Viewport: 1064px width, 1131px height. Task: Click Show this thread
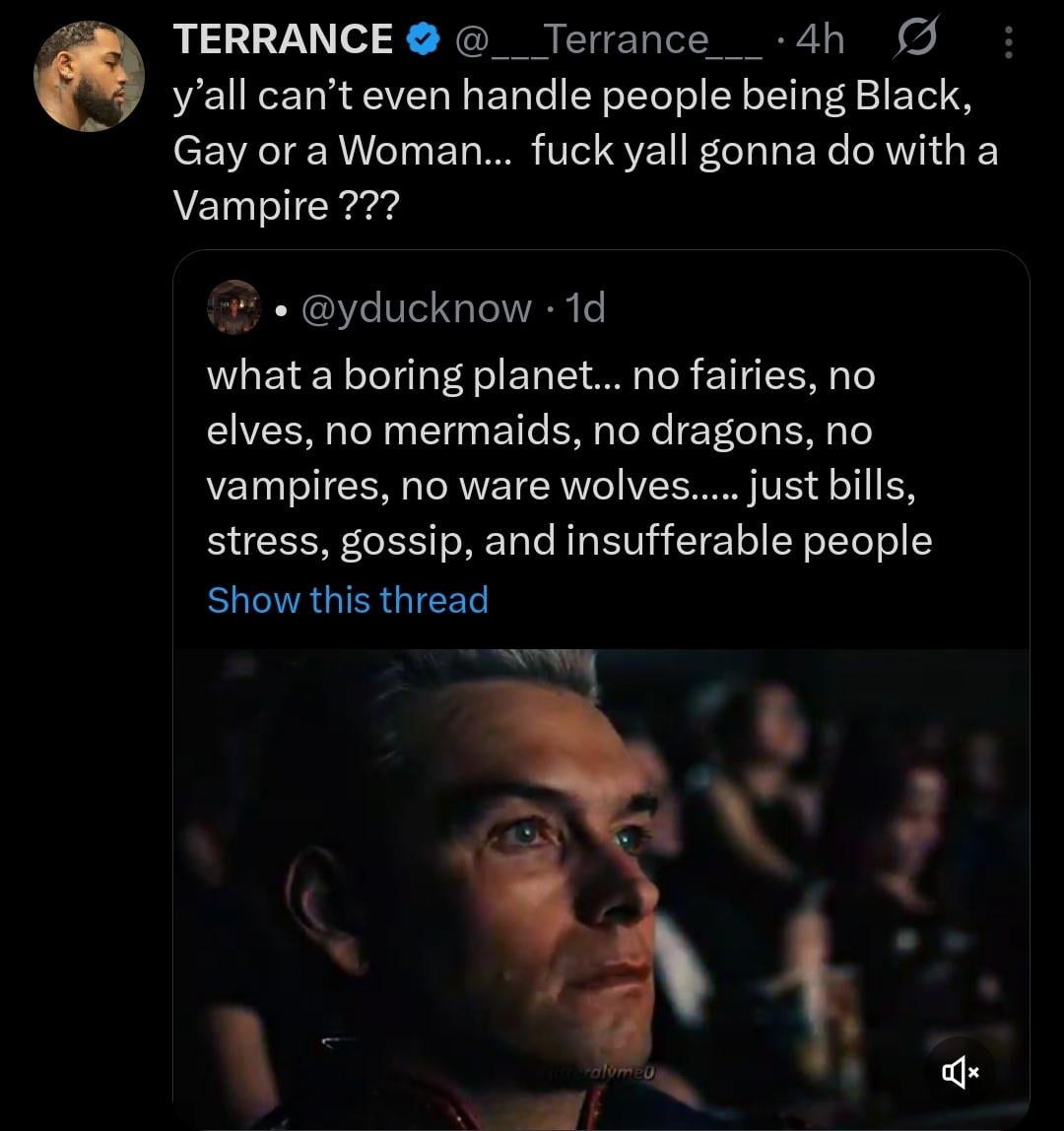pos(348,599)
